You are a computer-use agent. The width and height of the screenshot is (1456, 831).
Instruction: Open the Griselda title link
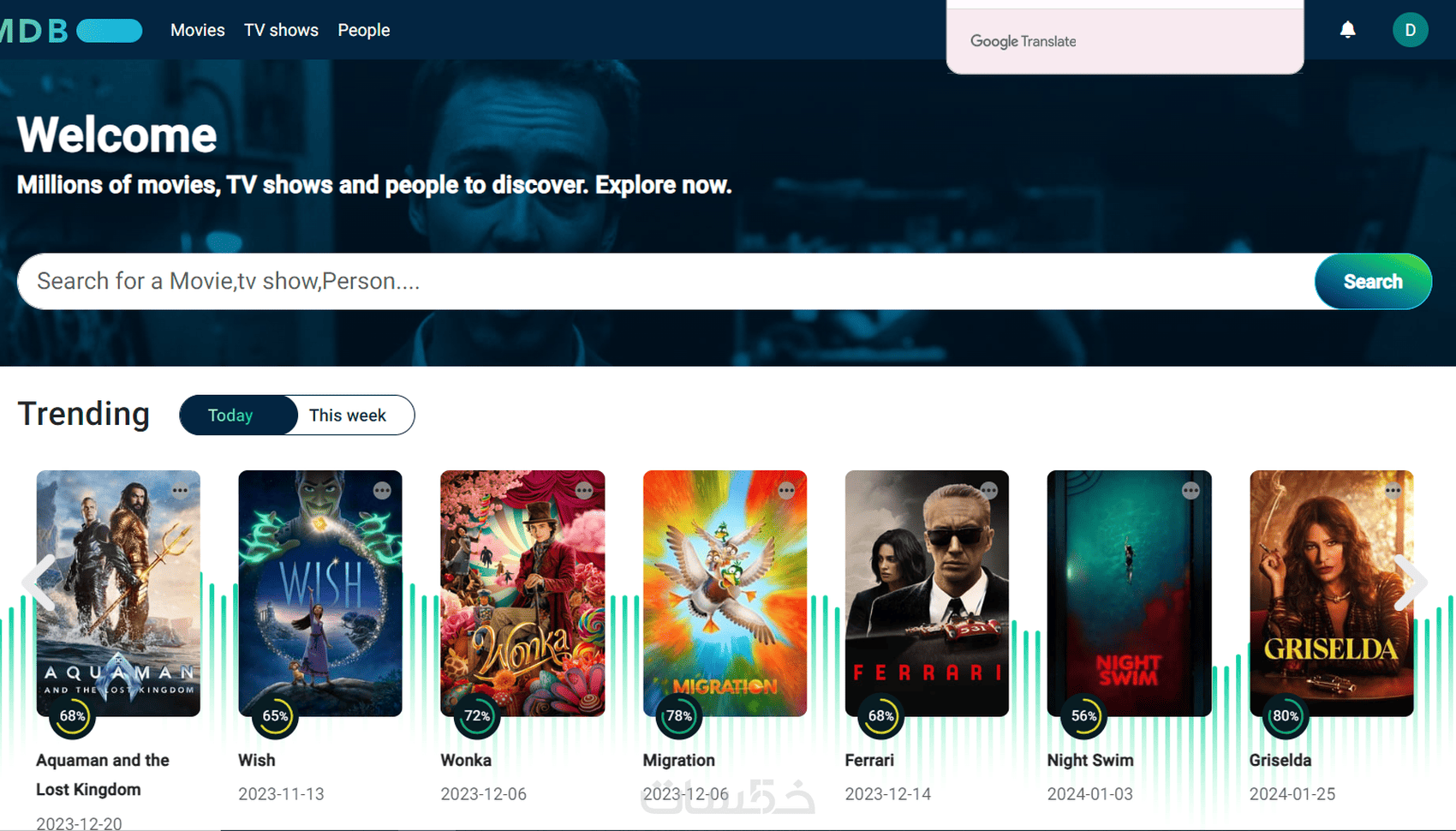[1280, 760]
